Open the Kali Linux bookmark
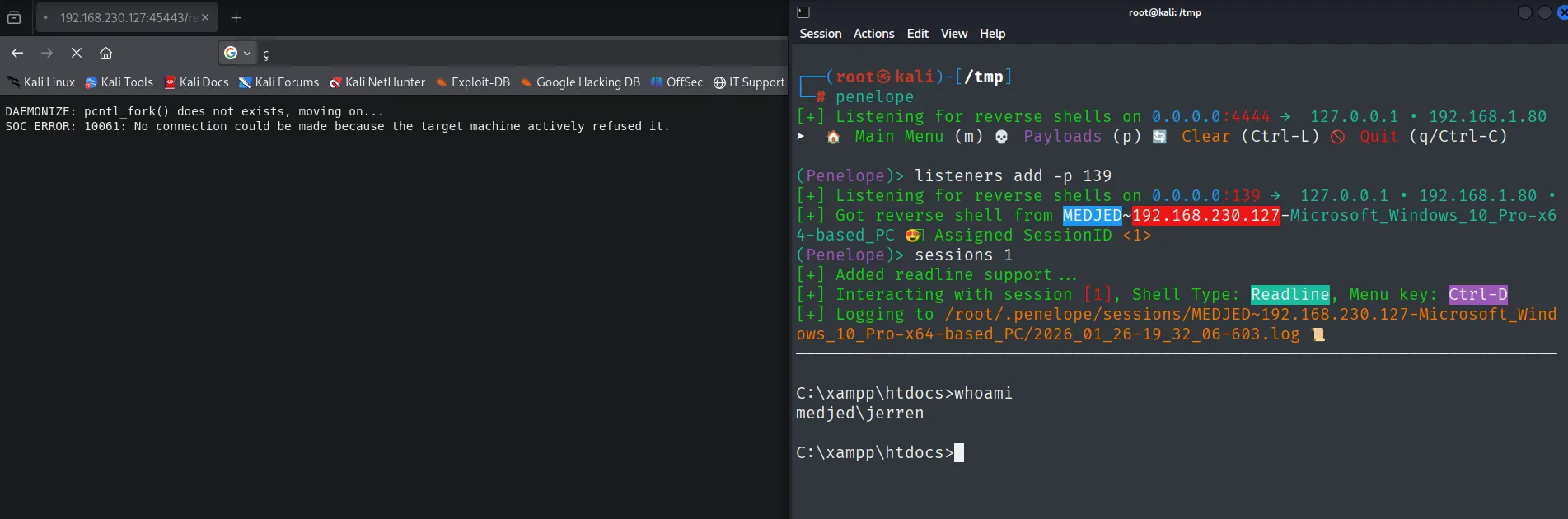1568x519 pixels. [x=41, y=82]
